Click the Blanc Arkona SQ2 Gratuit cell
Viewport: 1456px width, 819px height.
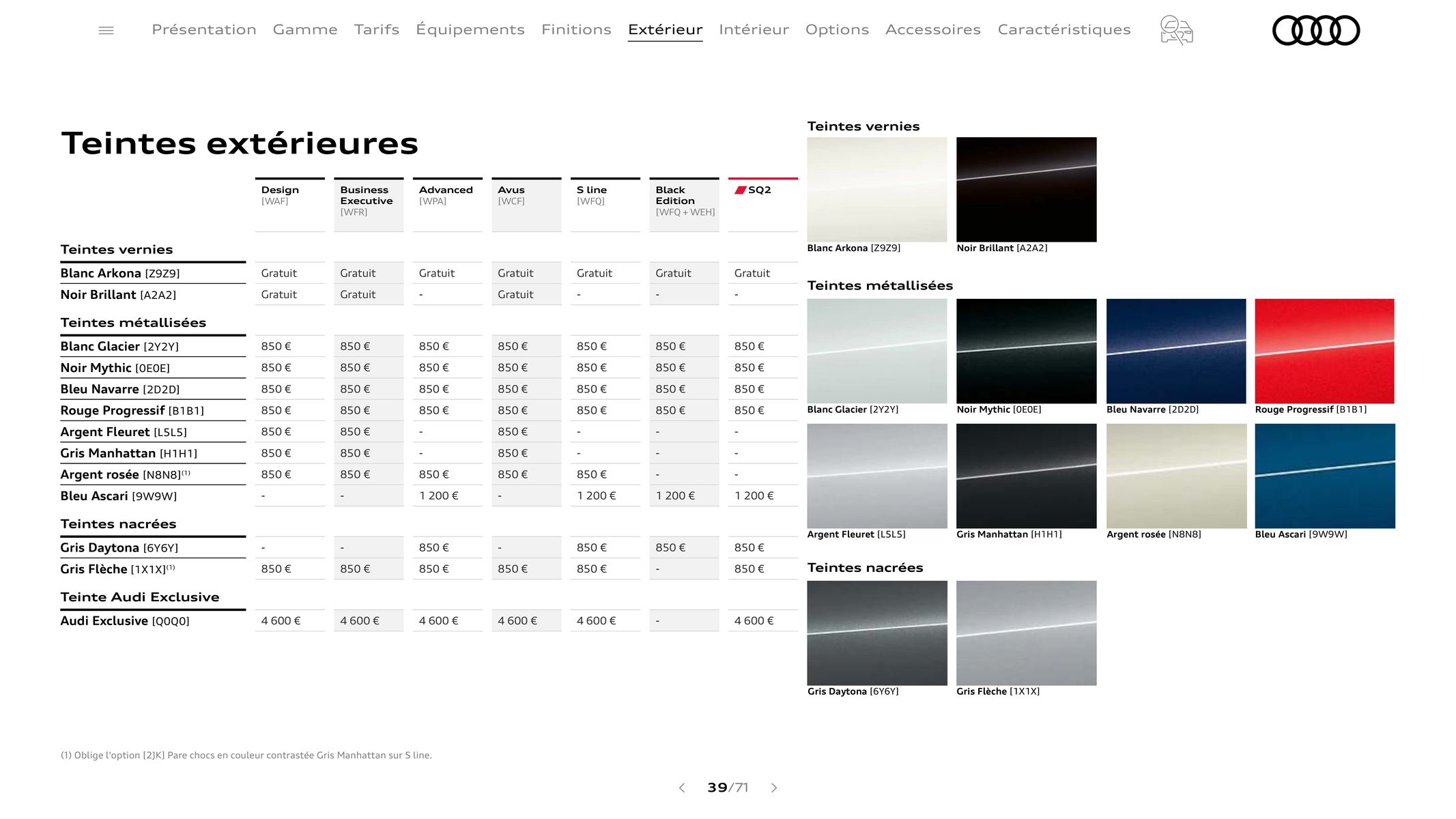(x=752, y=273)
